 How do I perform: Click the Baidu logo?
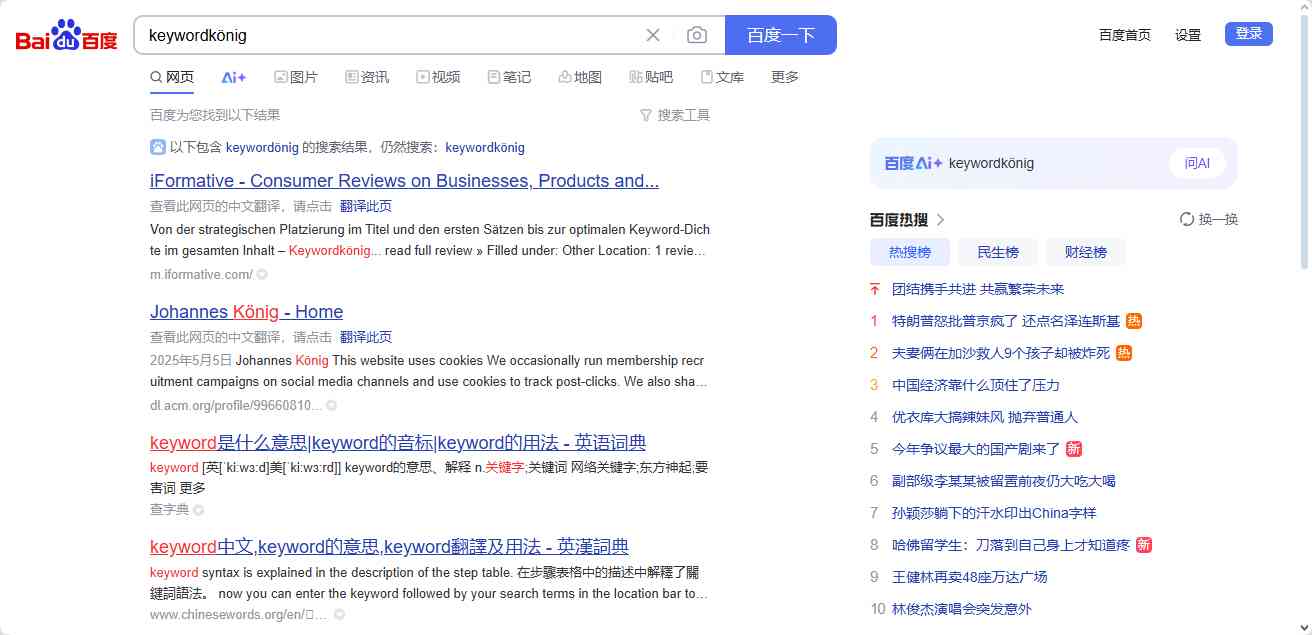[x=66, y=36]
